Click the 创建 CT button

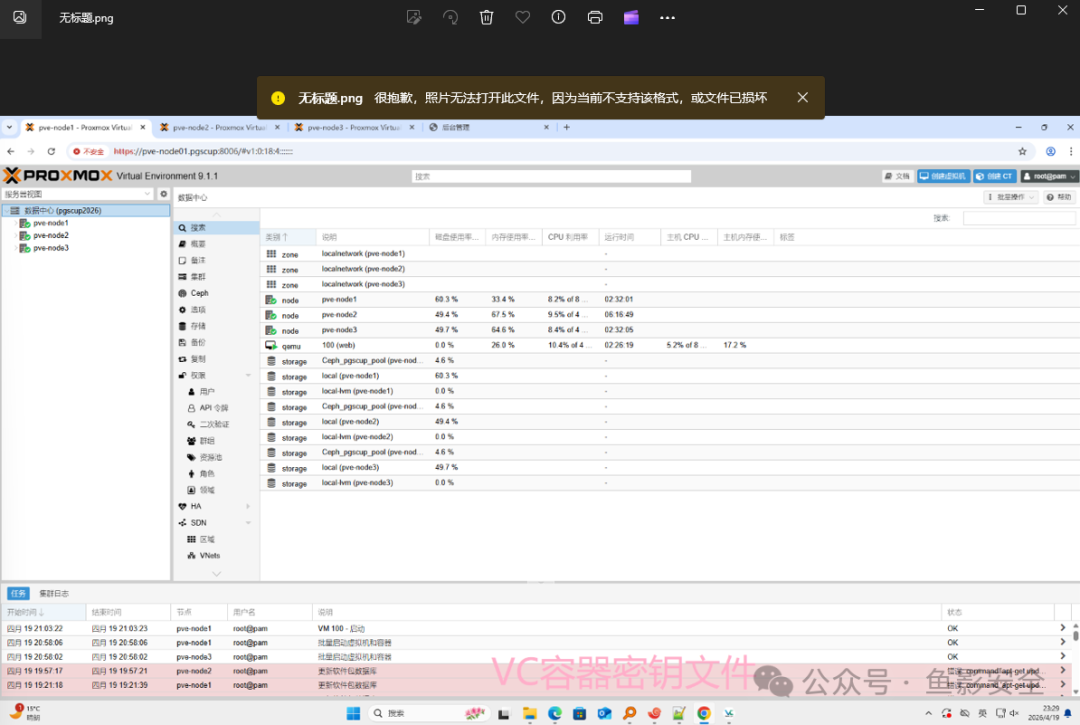point(995,176)
